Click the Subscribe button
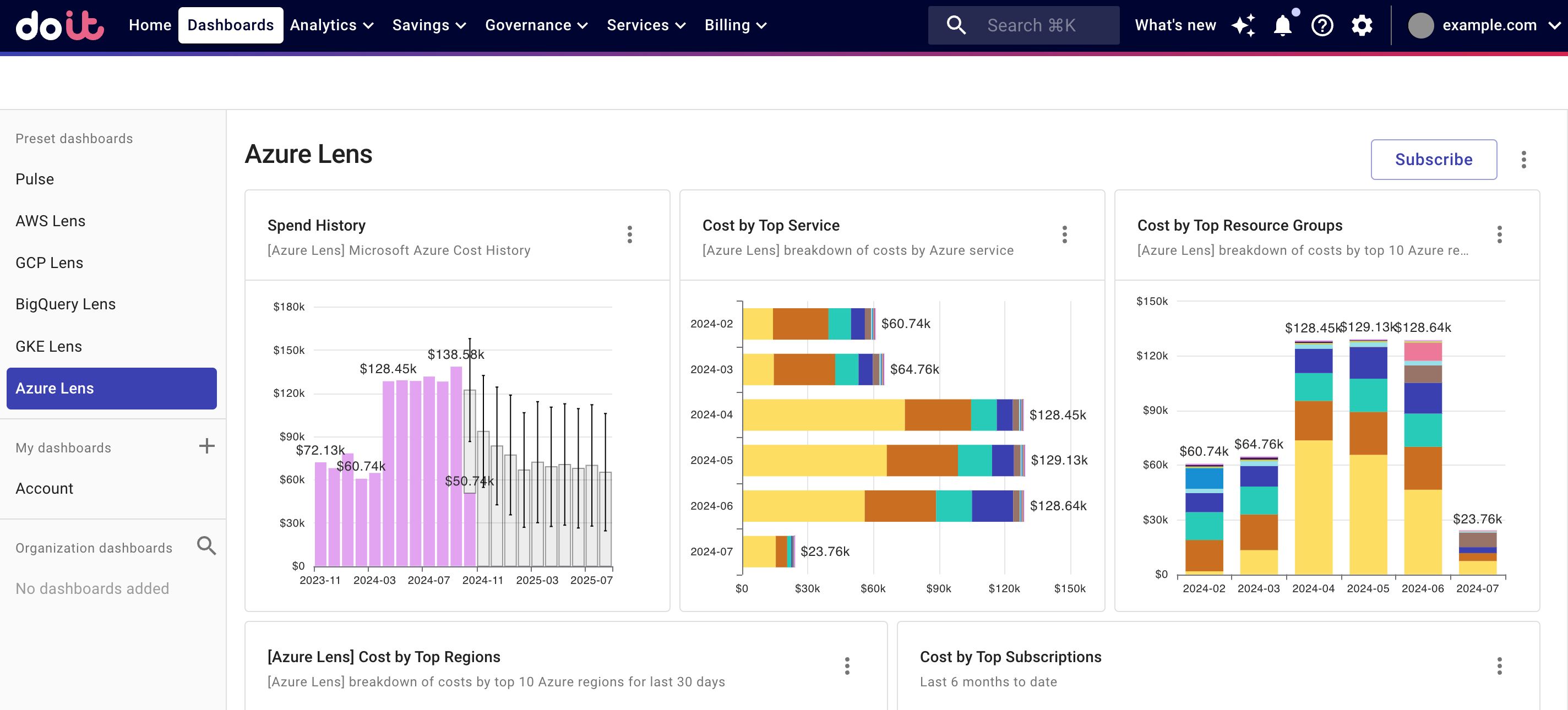 point(1433,160)
